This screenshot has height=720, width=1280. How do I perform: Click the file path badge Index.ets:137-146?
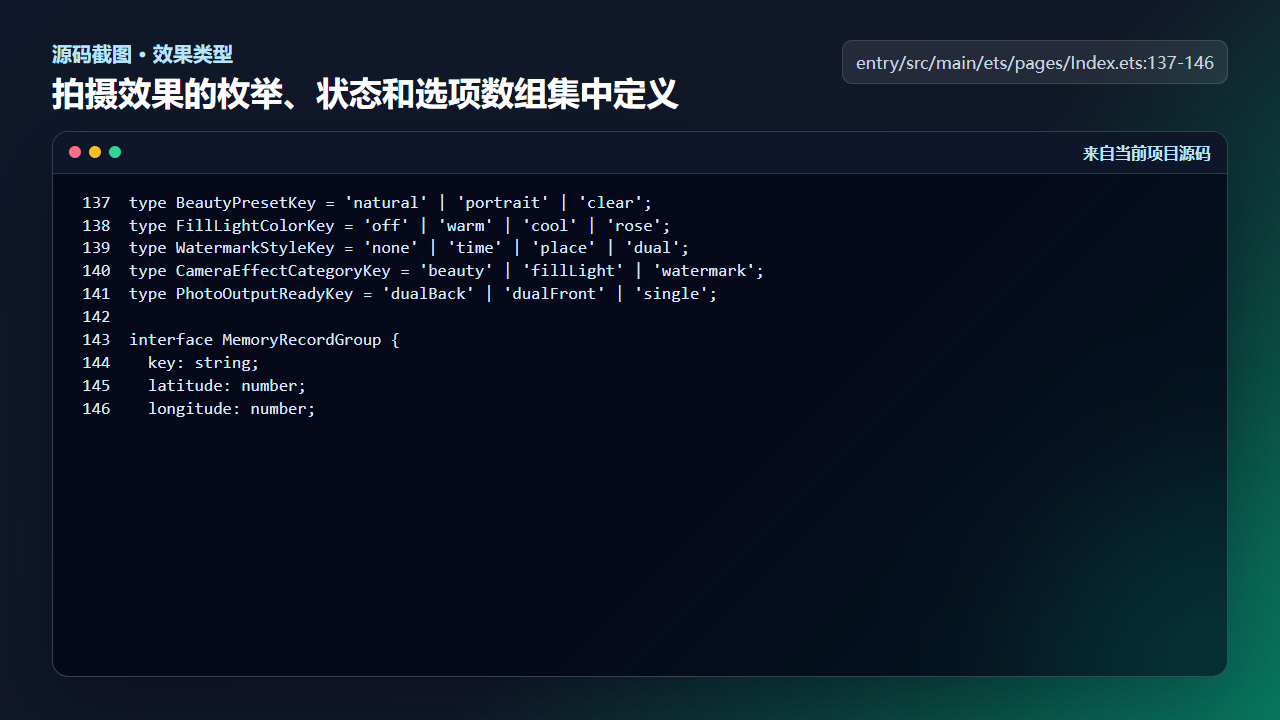click(1035, 62)
